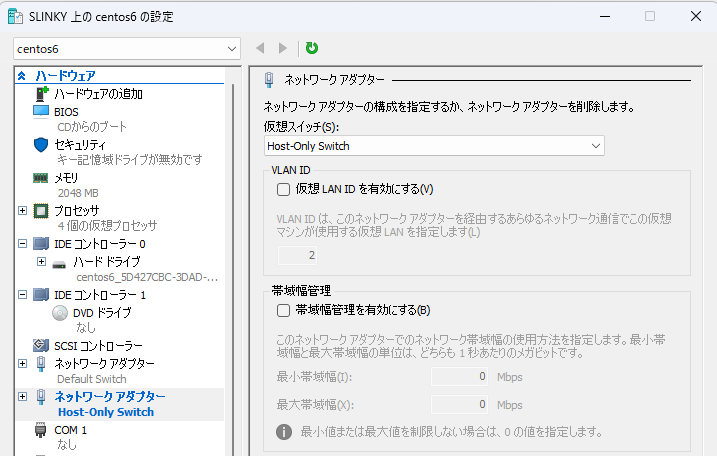
Task: Click the hardware tree vertical scrollbar
Action: [x=233, y=270]
